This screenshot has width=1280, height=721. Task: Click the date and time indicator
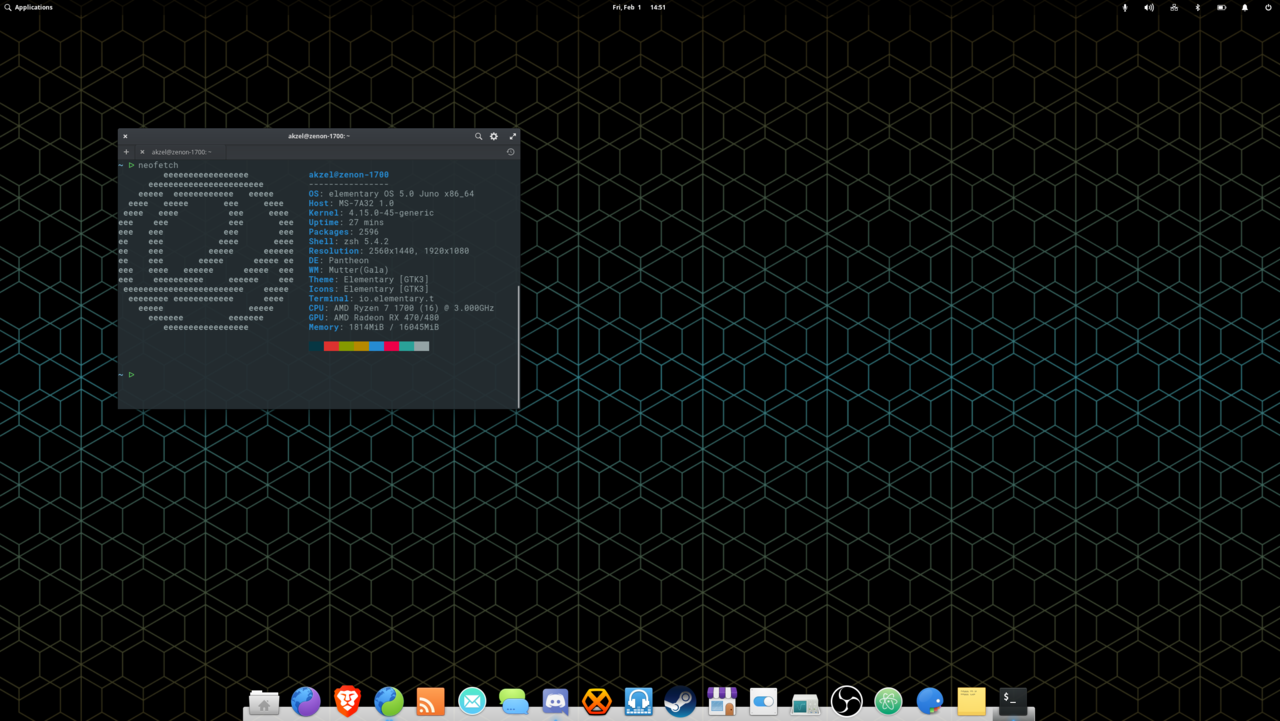tap(639, 7)
